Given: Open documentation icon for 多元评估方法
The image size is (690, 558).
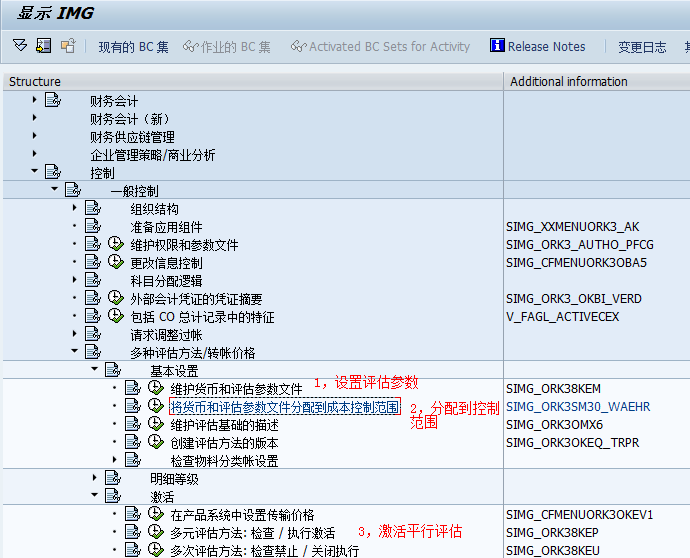Looking at the screenshot, I should pos(133,532).
